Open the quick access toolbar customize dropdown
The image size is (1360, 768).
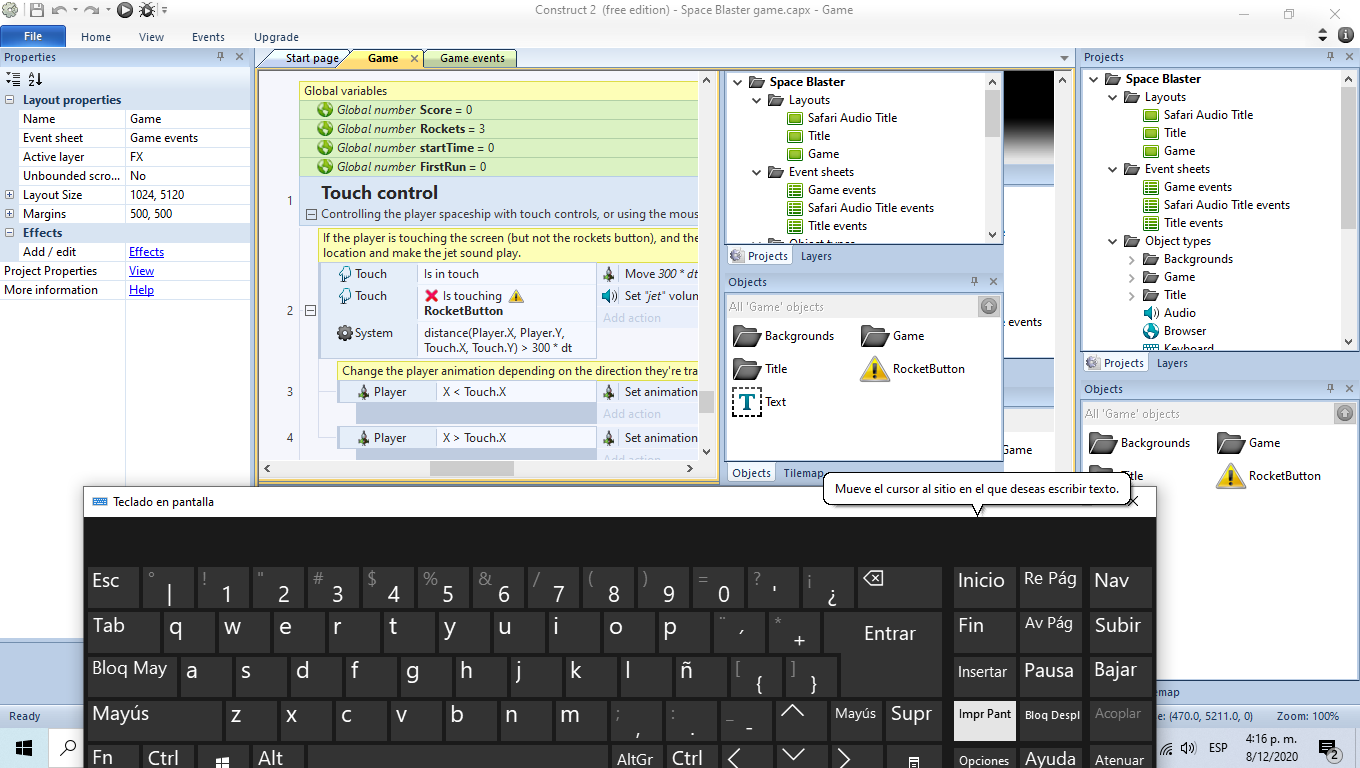[x=164, y=11]
